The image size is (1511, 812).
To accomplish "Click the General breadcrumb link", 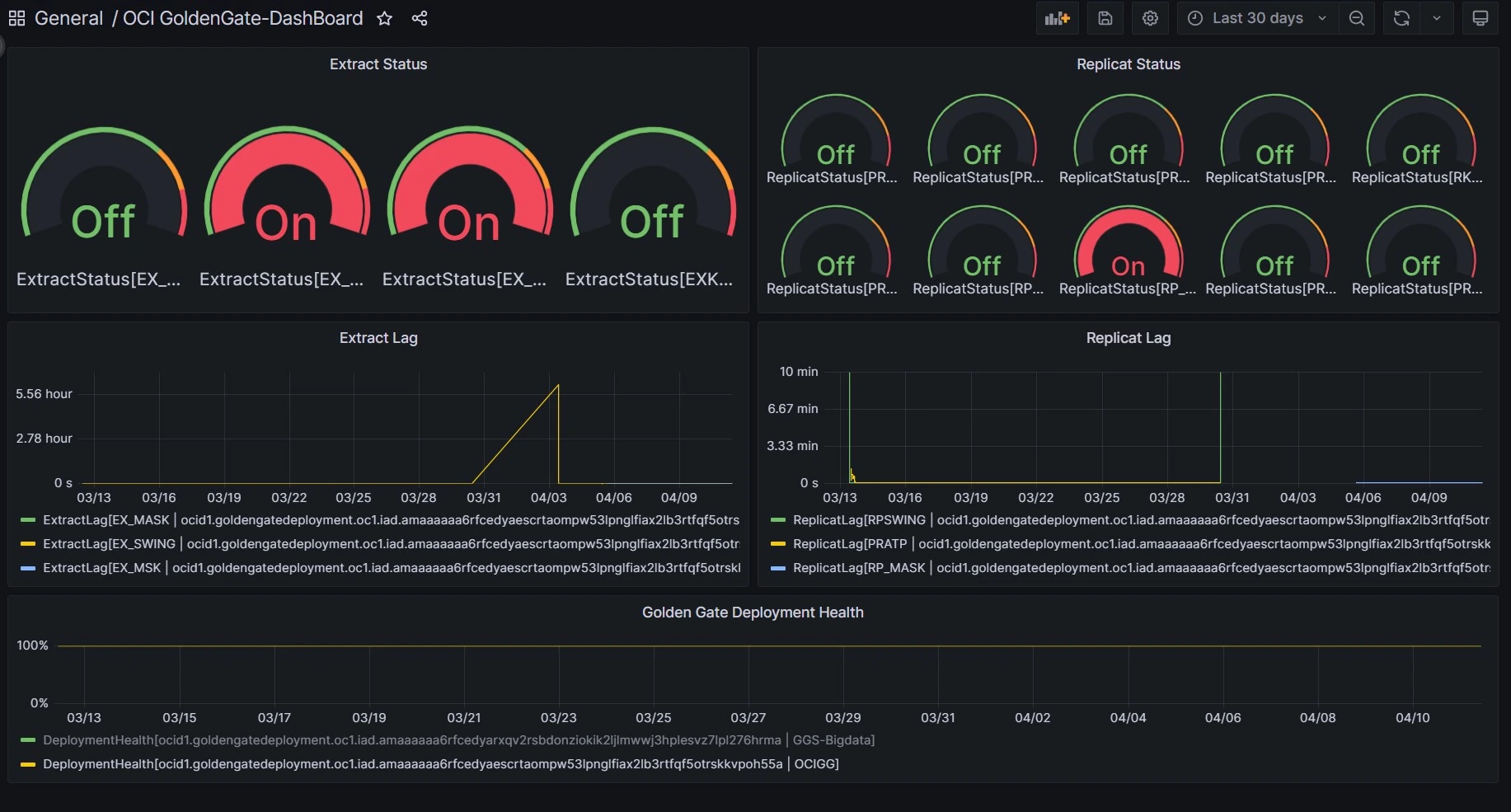I will click(x=69, y=18).
